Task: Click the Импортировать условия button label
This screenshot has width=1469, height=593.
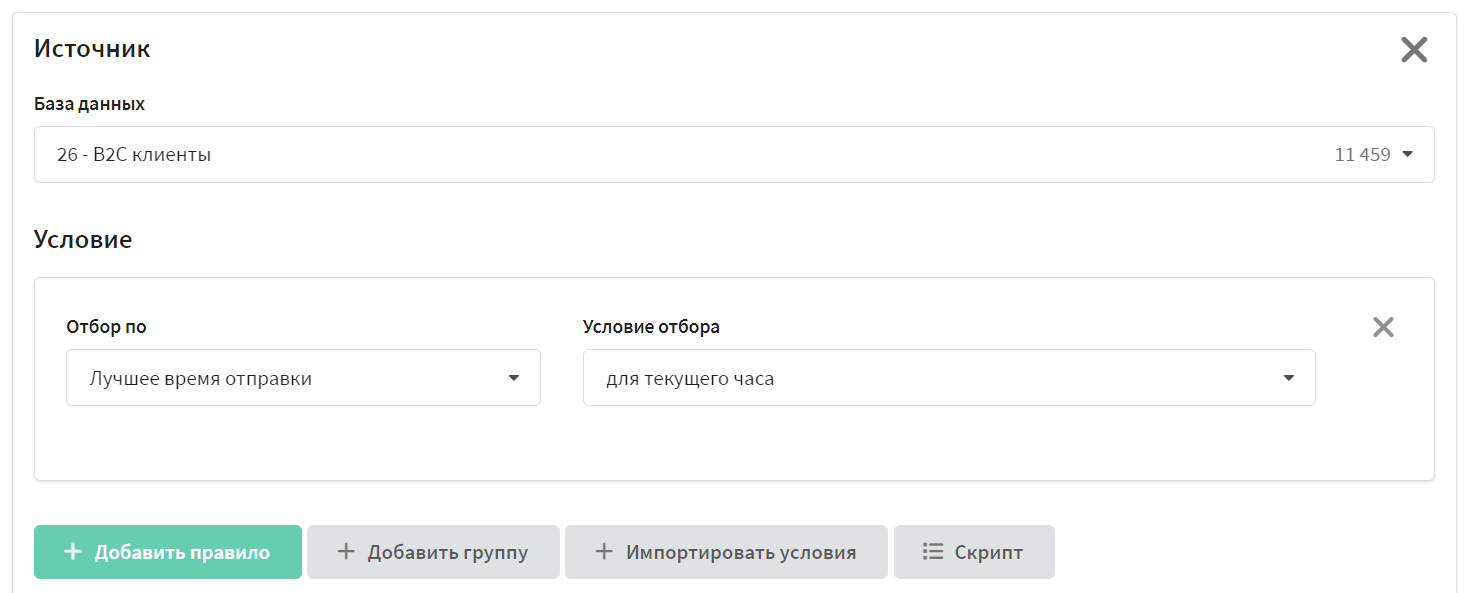Action: coord(741,552)
